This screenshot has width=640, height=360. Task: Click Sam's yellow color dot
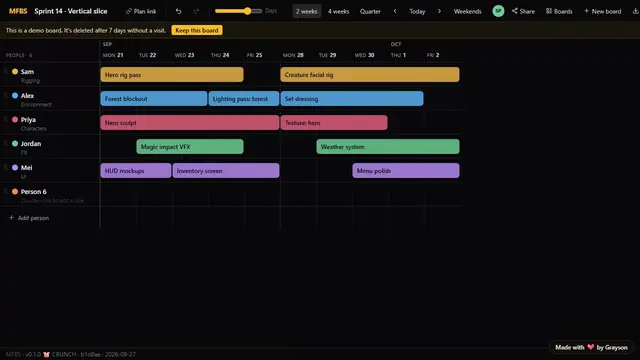(15, 71)
